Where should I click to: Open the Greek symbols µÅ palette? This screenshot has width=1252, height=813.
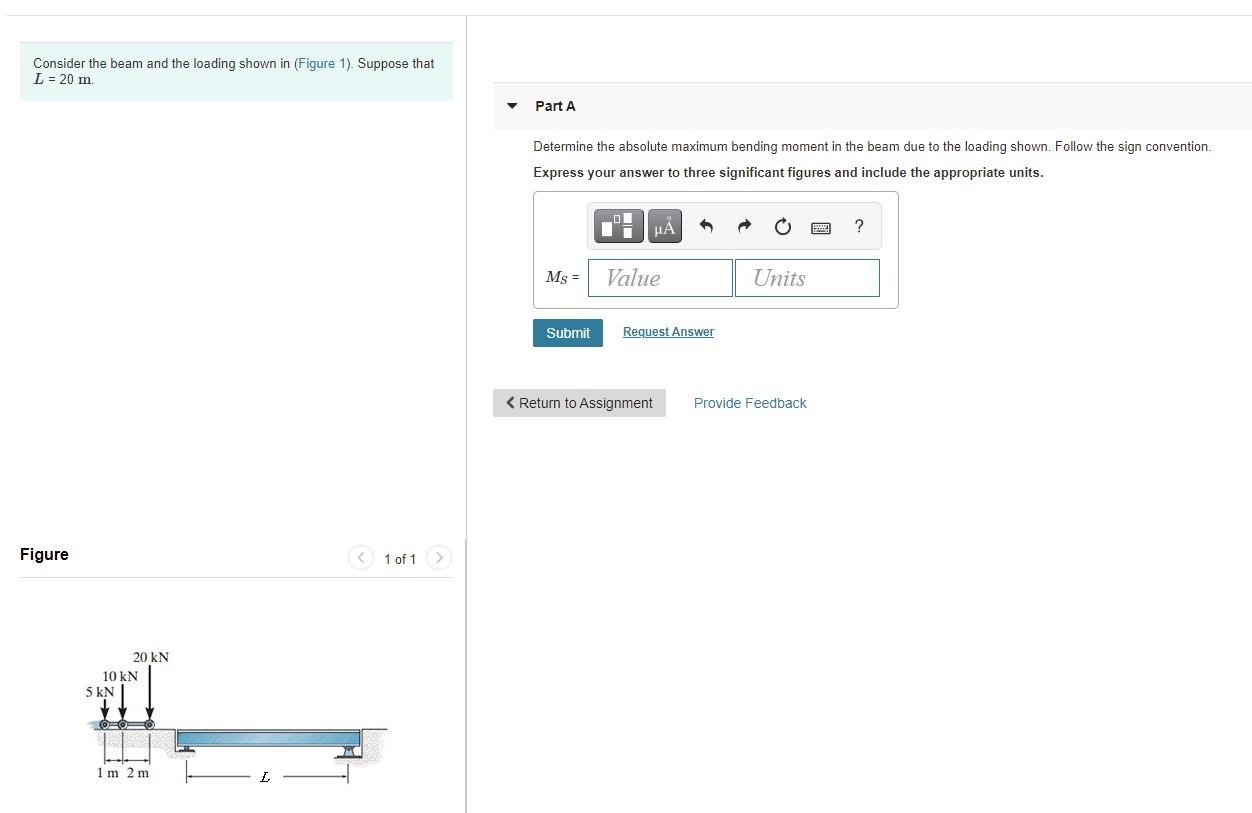pyautogui.click(x=665, y=227)
